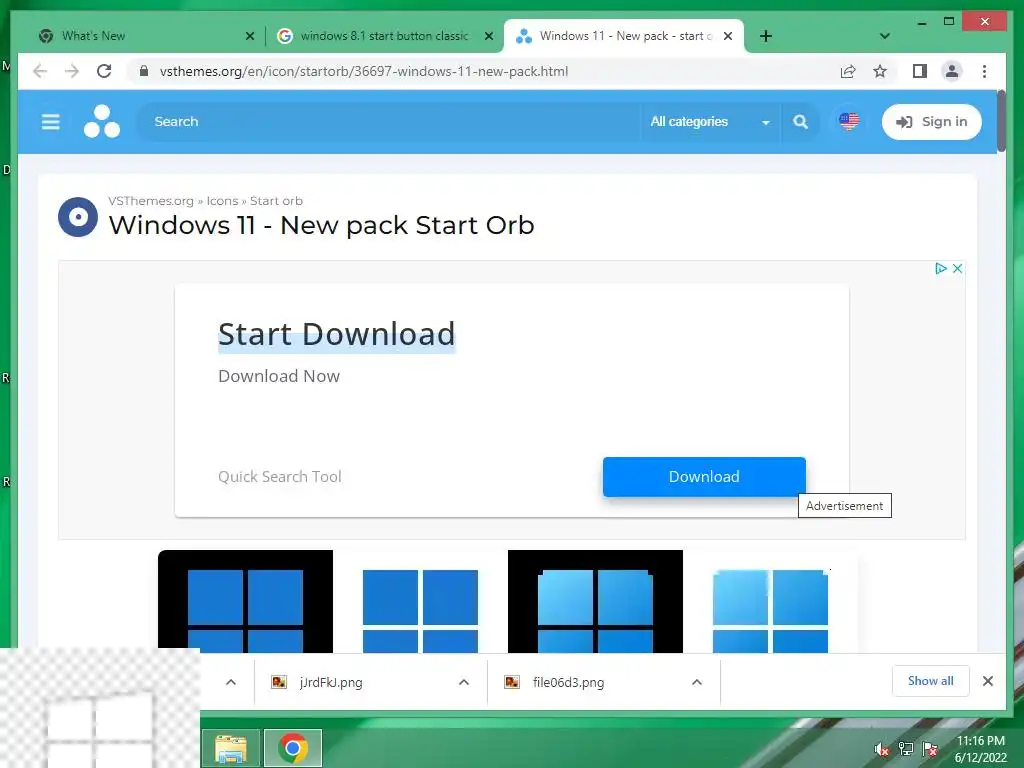Click the muted volume tray icon
This screenshot has height=768, width=1024.
(882, 749)
